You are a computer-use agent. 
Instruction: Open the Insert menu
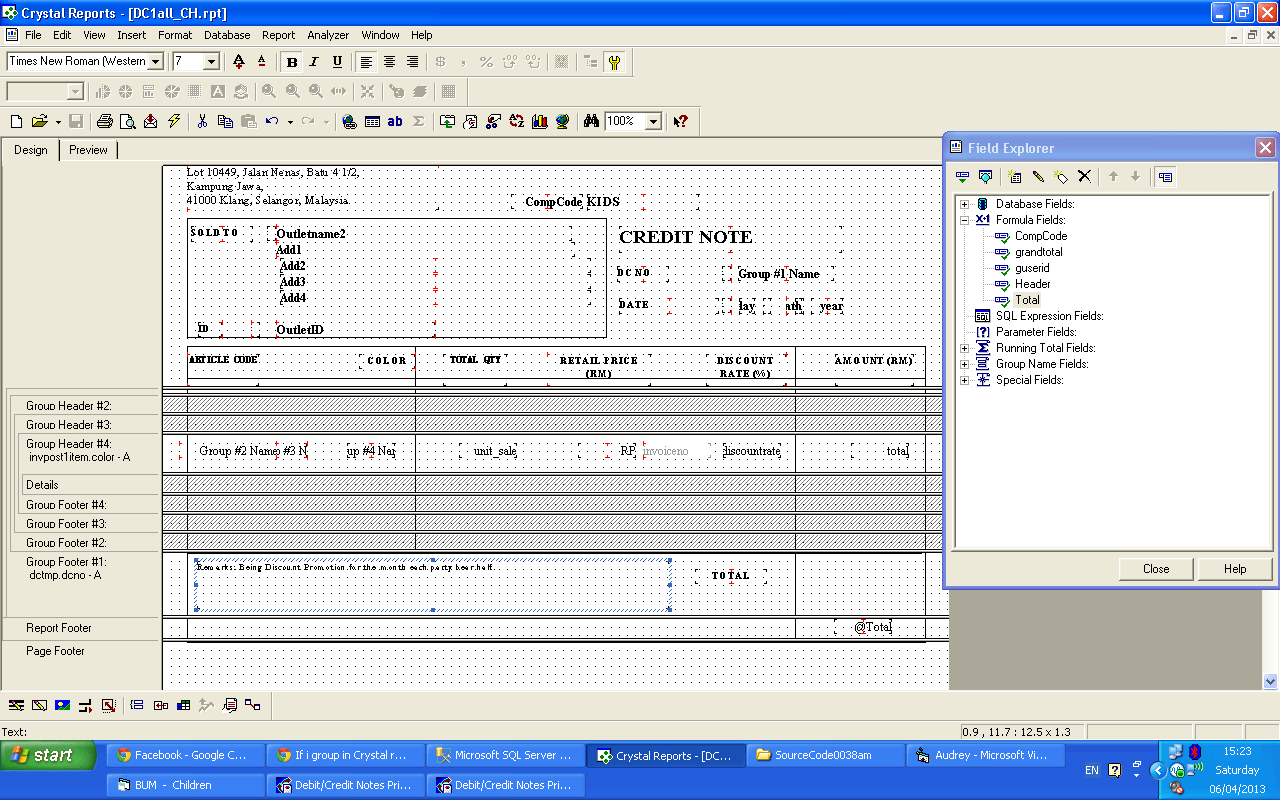coord(131,35)
